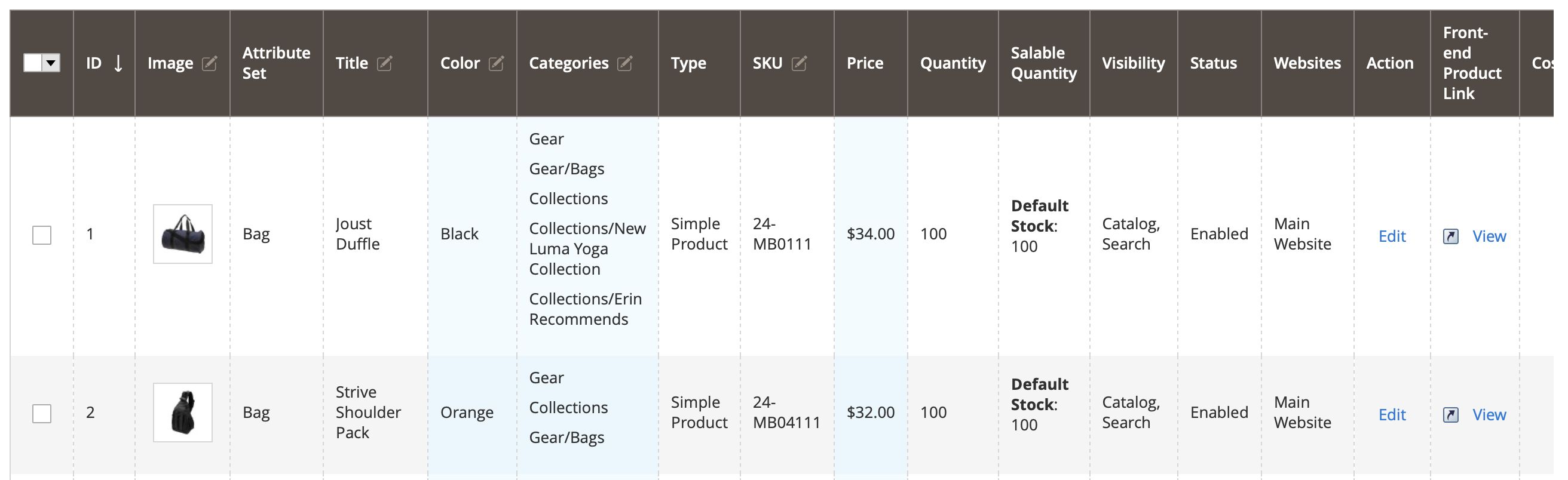View Joust Duffle on the storefront

click(1489, 236)
